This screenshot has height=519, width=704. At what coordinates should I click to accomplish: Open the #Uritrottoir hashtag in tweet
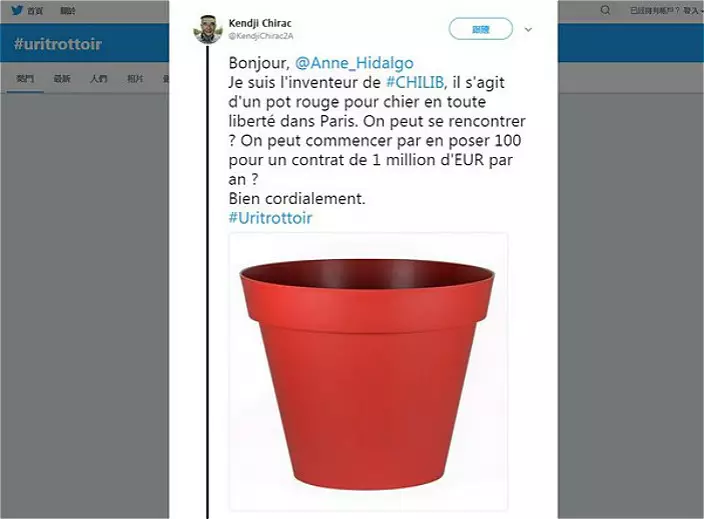[270, 218]
